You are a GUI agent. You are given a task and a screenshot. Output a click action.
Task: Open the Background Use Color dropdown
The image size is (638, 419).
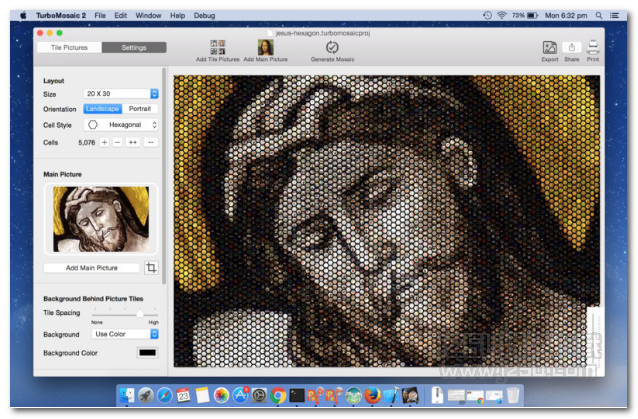125,334
